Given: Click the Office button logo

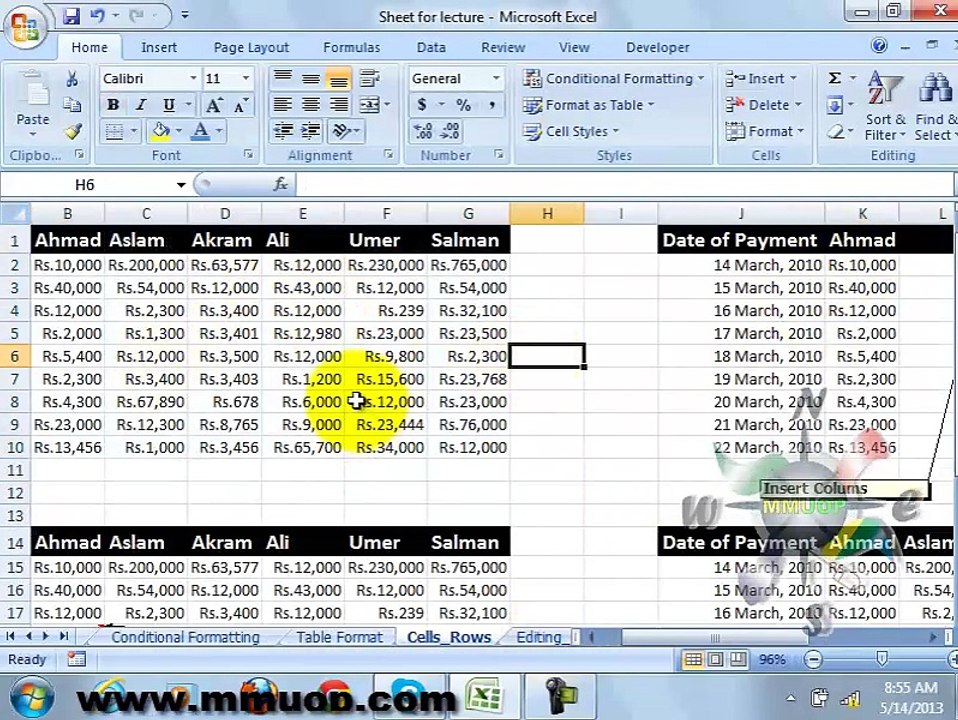Looking at the screenshot, I should point(24,28).
